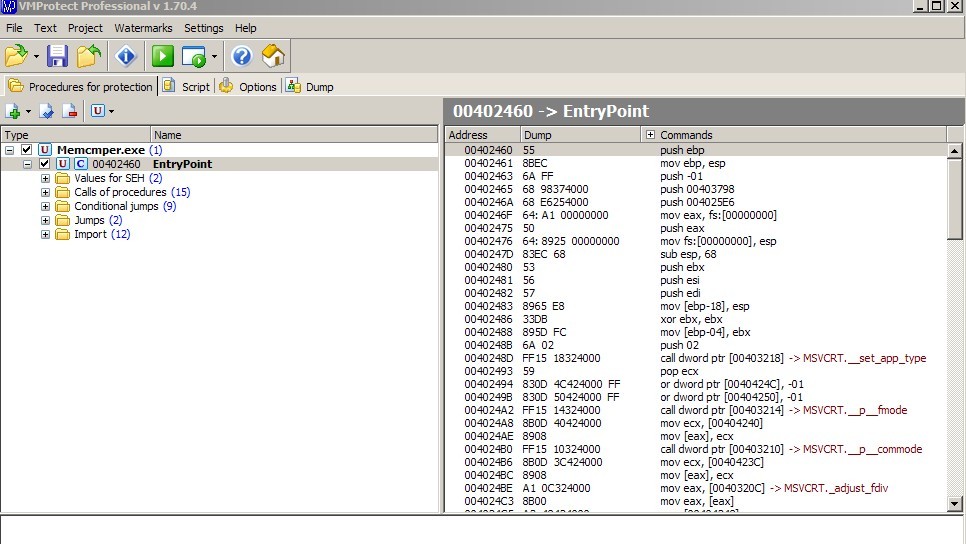
Task: Expand the Conditional jumps folder
Action: (45, 206)
